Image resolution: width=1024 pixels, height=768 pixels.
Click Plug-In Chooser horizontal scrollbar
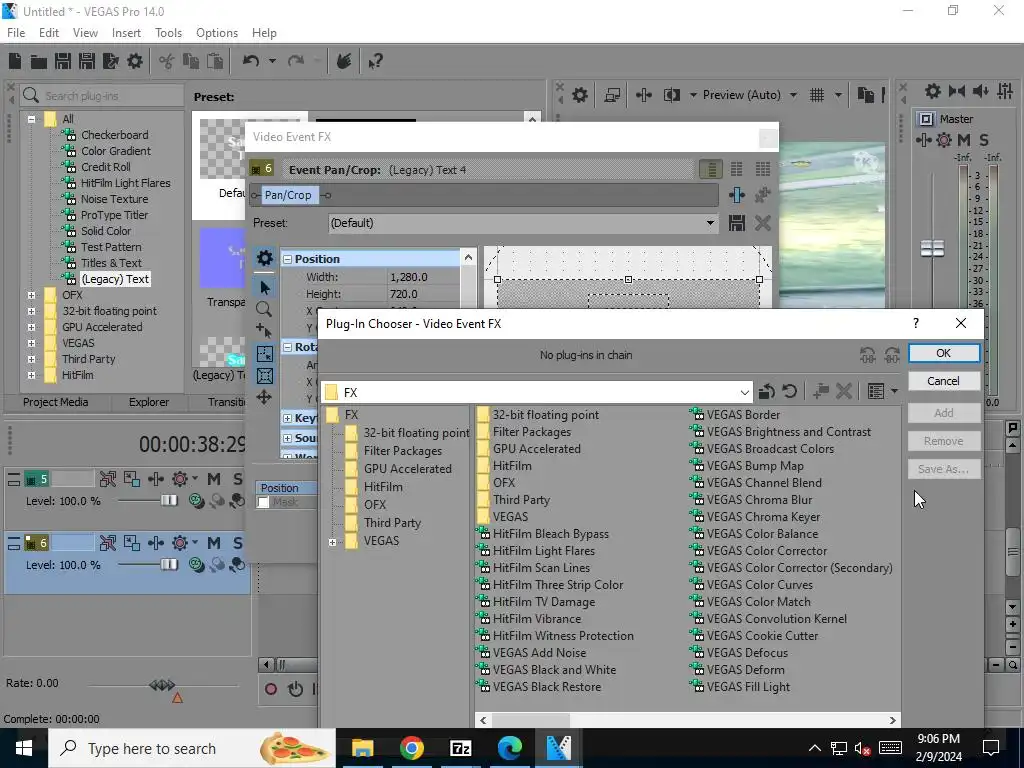point(688,720)
